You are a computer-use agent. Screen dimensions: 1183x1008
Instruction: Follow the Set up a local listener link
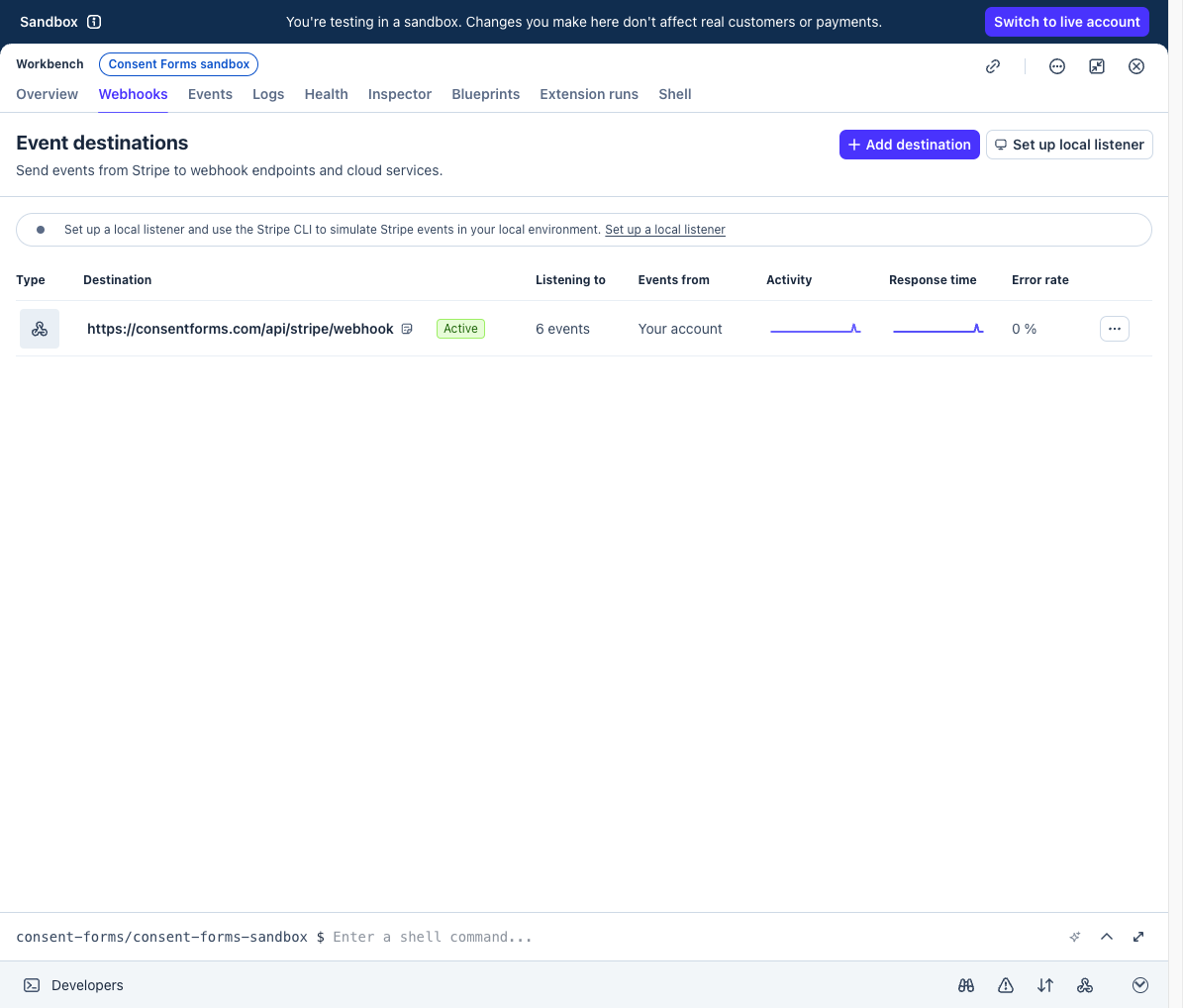click(x=664, y=230)
